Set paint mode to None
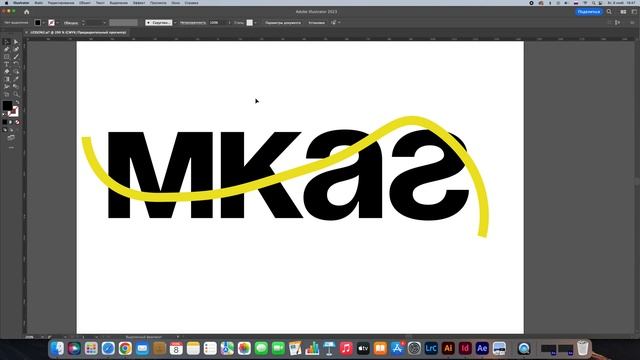Viewport: 640px width, 360px height. point(17,122)
